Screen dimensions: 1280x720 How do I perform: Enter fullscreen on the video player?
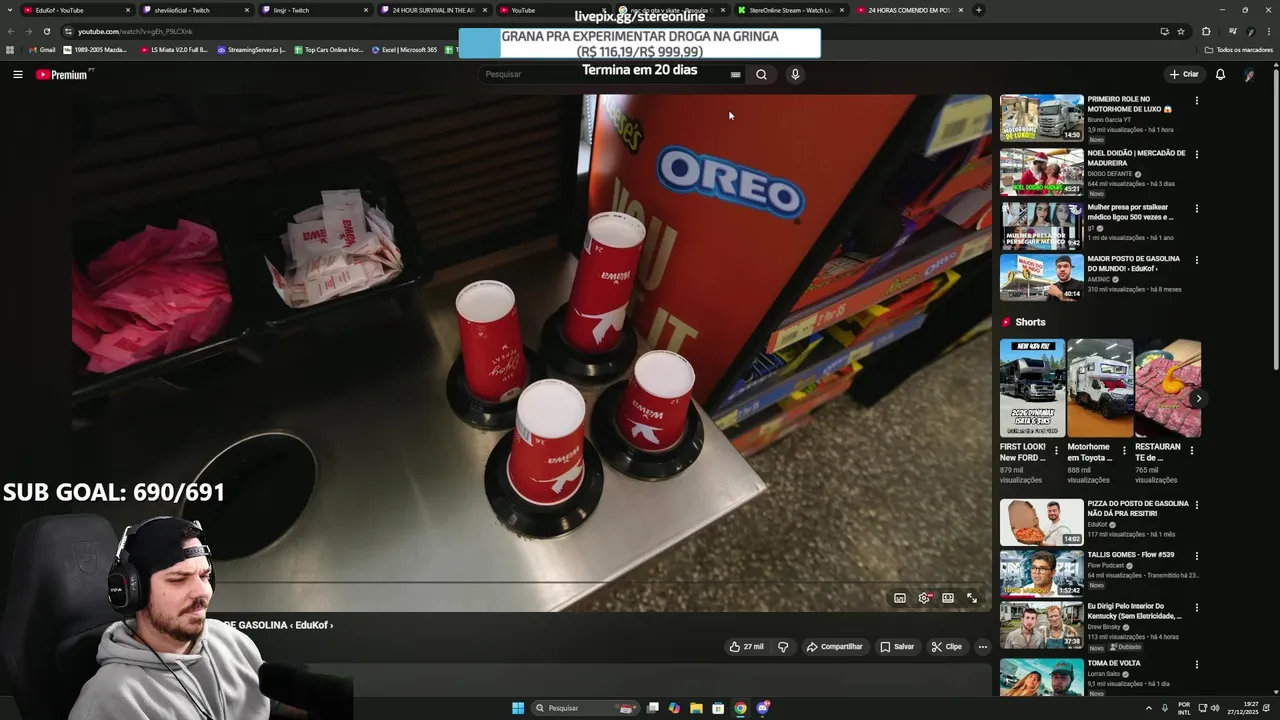(971, 598)
